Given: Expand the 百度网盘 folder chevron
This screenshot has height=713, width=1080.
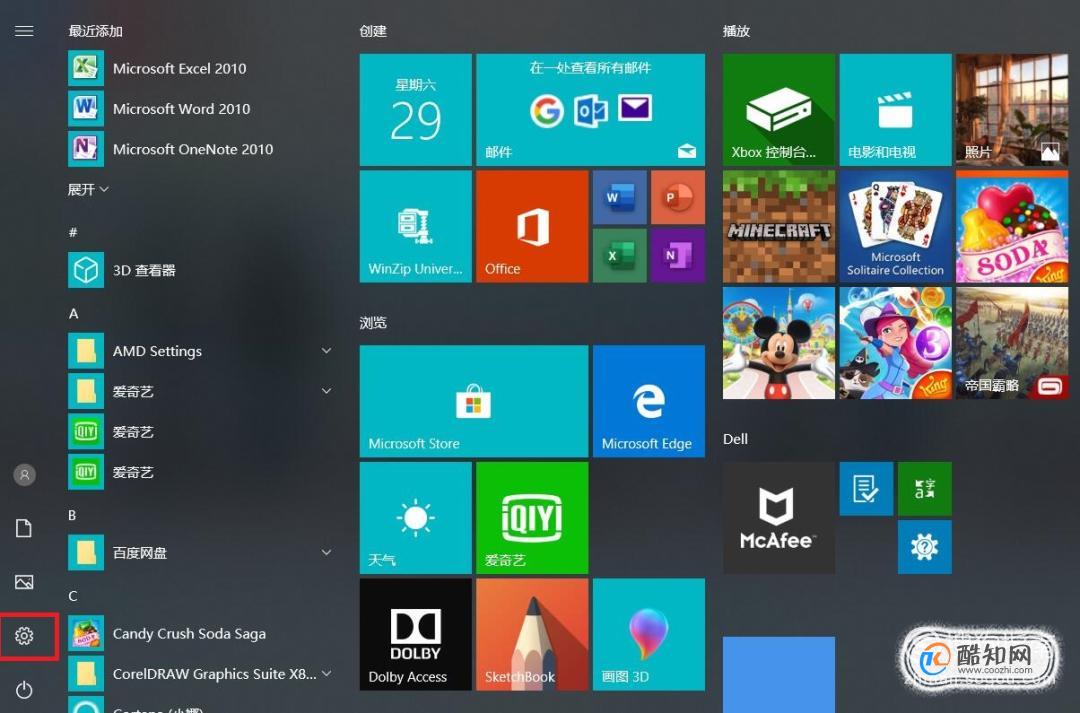Looking at the screenshot, I should pos(326,552).
